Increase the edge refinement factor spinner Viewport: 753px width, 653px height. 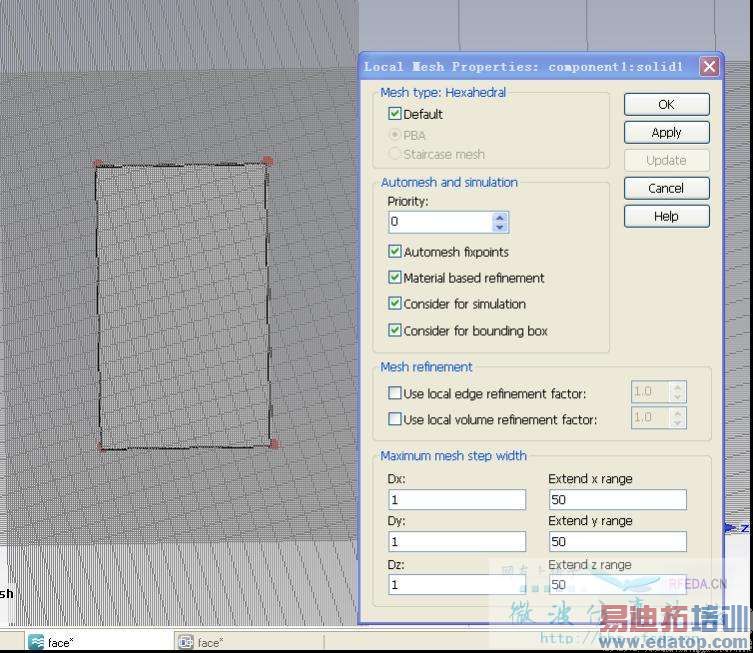pos(677,387)
